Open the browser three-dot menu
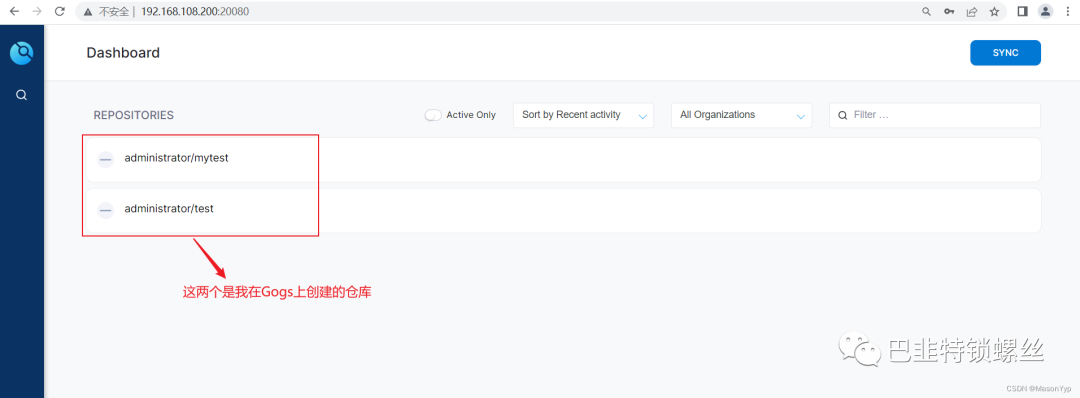This screenshot has height=398, width=1080. [x=1068, y=11]
